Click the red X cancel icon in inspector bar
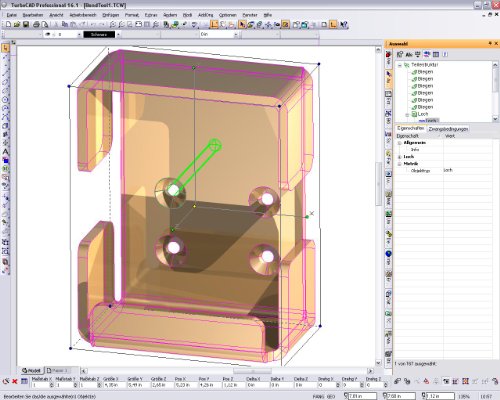 click(x=15, y=381)
